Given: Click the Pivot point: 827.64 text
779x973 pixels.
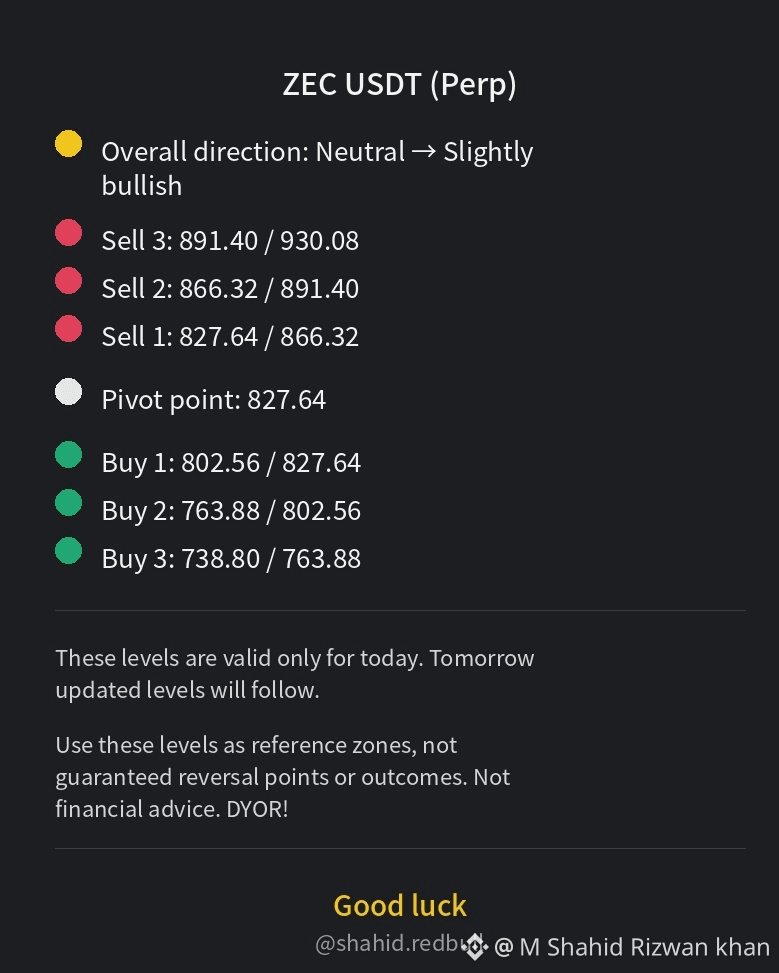Looking at the screenshot, I should [x=214, y=400].
